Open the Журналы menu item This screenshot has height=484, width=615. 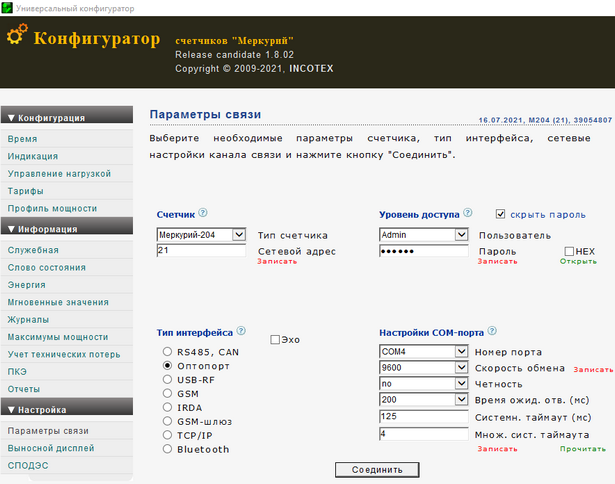(67, 320)
